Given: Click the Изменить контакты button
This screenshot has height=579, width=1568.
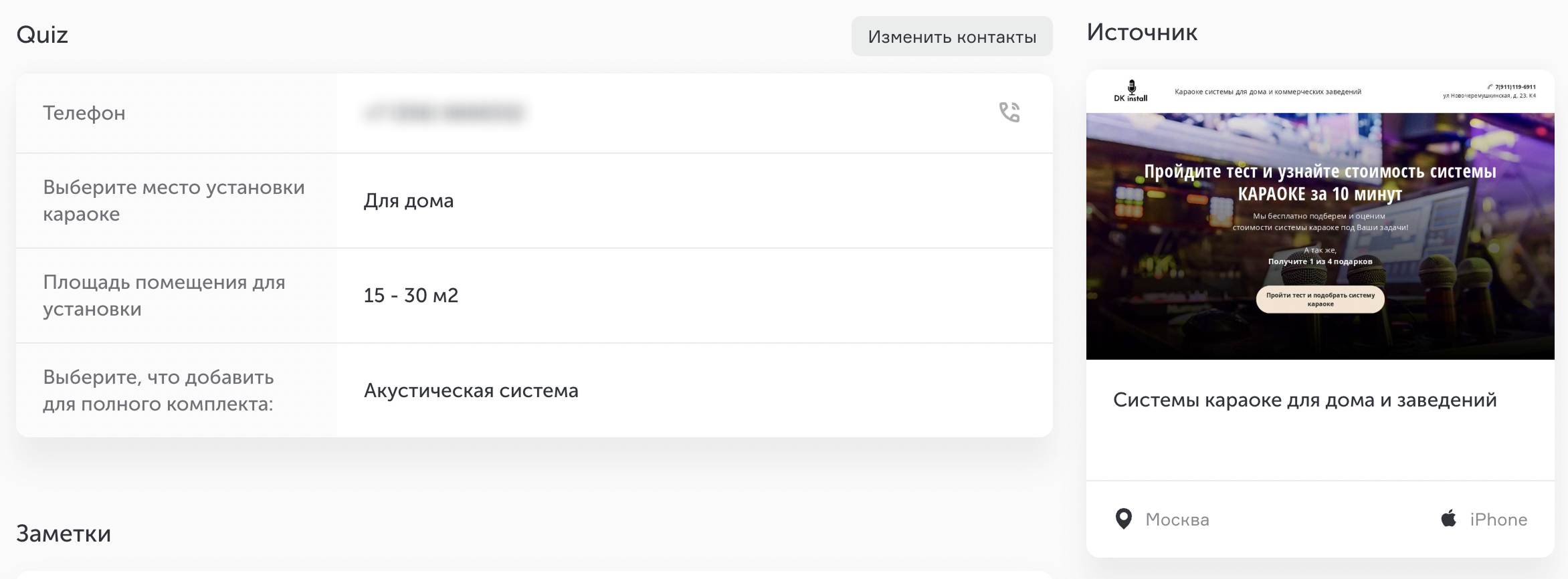Looking at the screenshot, I should coord(952,36).
